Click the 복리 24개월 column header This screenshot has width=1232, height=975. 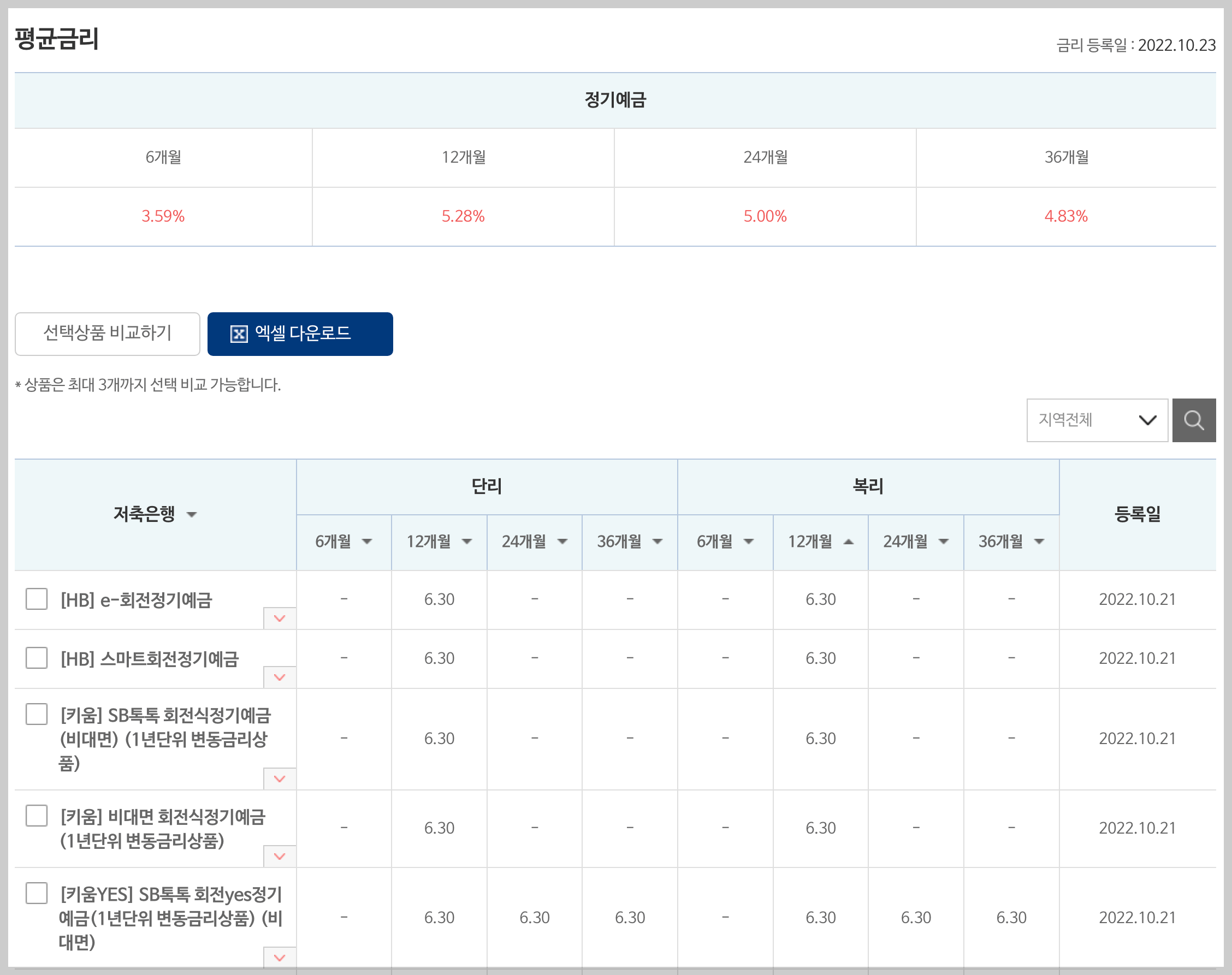[x=905, y=541]
